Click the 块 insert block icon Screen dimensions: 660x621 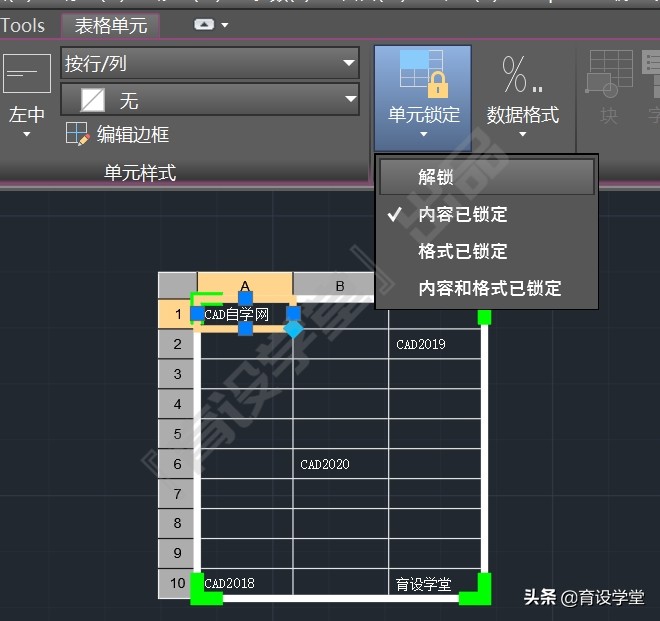click(609, 72)
